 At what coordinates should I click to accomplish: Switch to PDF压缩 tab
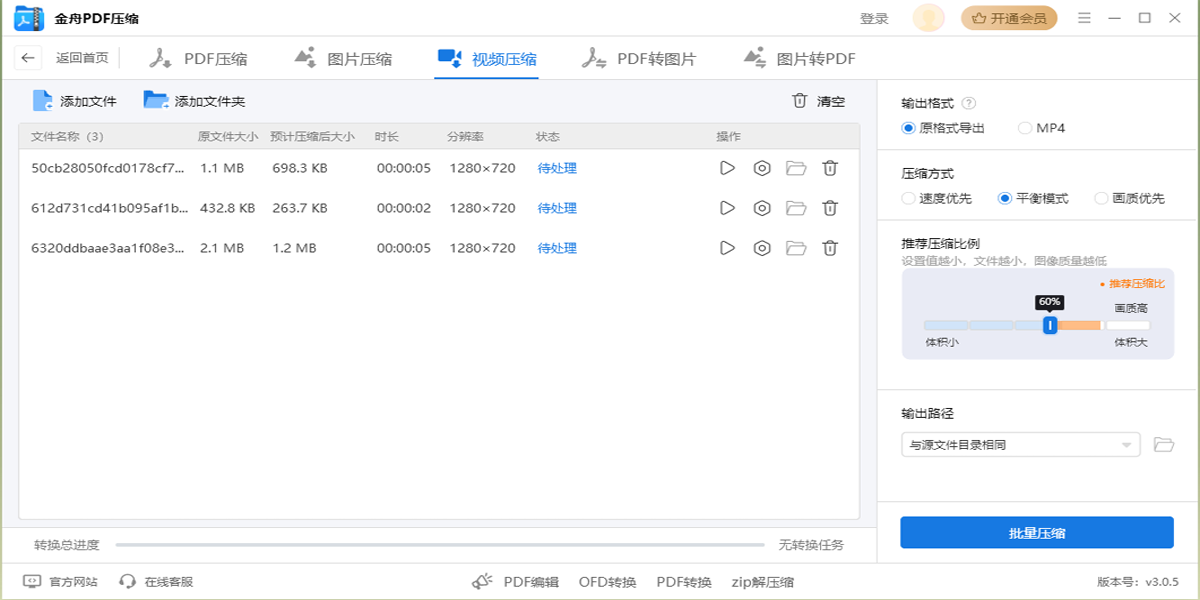point(198,59)
